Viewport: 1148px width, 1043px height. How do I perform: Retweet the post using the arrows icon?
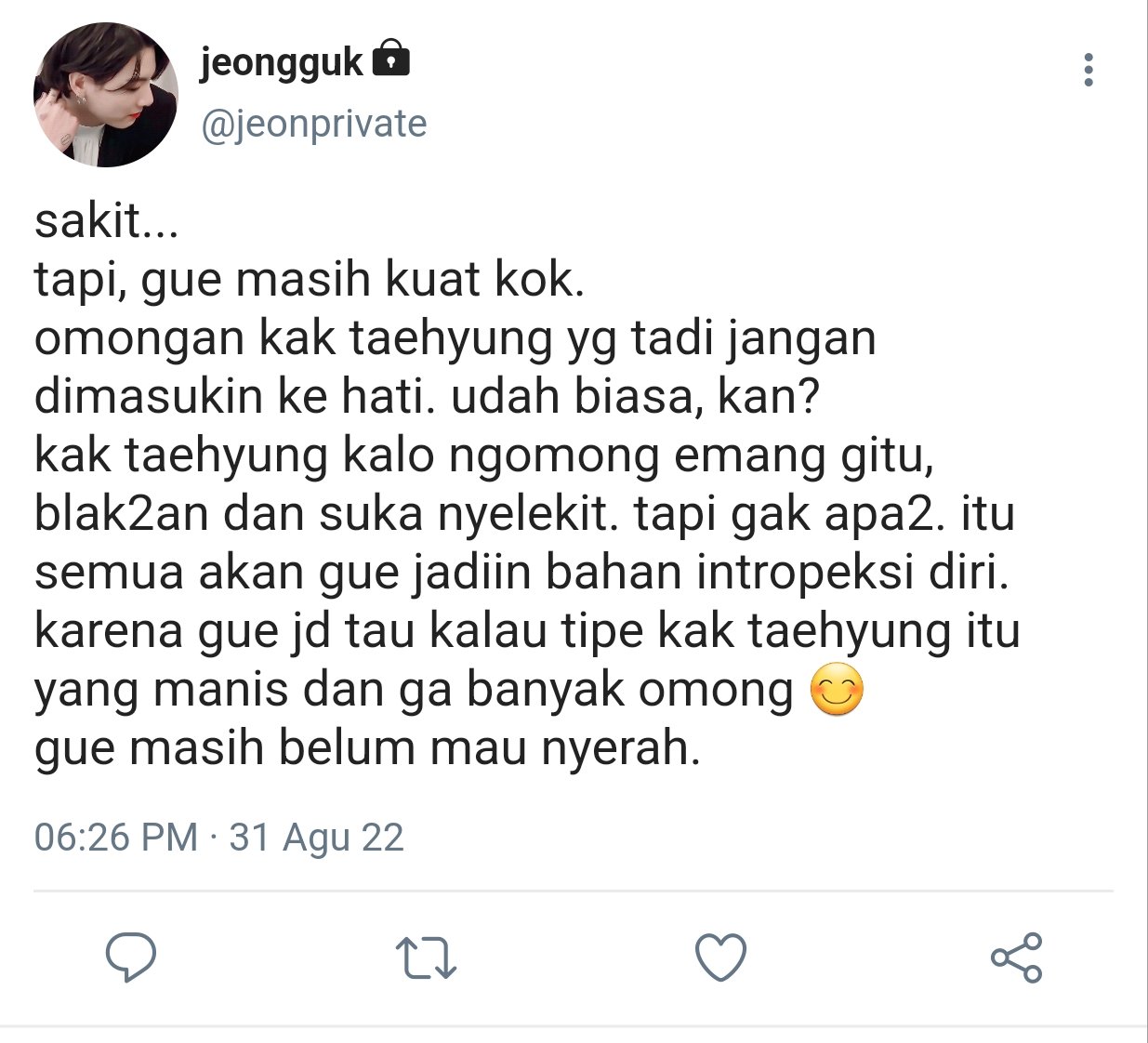point(426,958)
